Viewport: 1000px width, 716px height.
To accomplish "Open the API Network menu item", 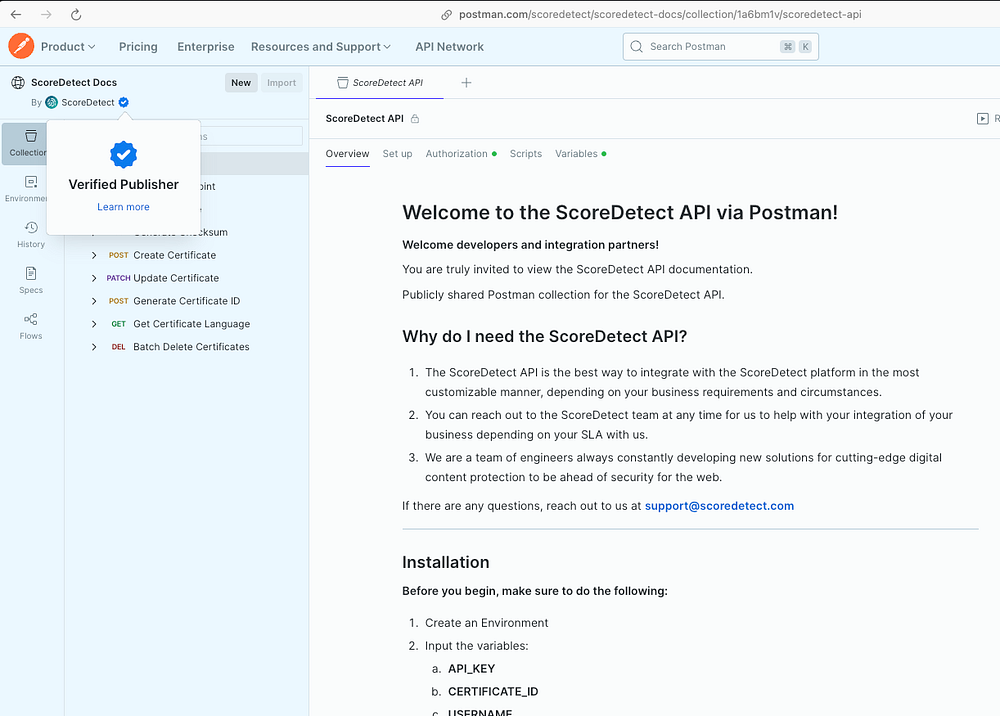I will [x=449, y=47].
